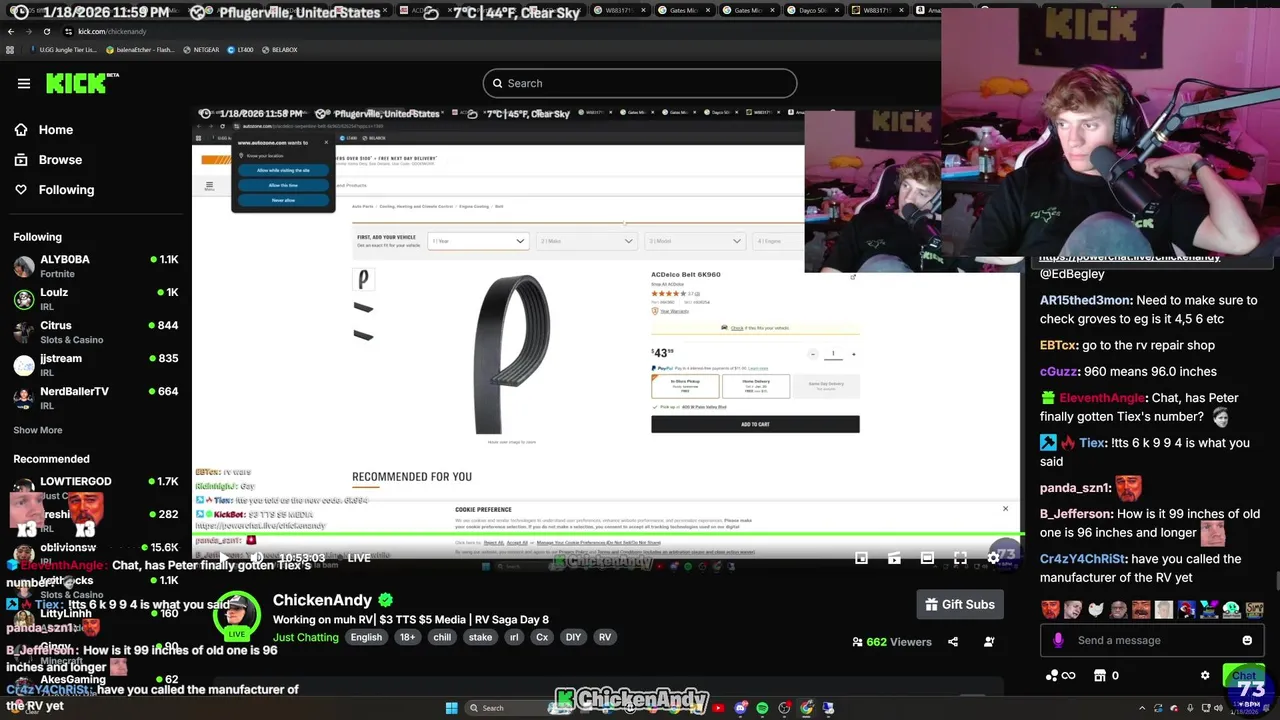The width and height of the screenshot is (1280, 720).
Task: Open LOWTIERGOD recommended channel
Action: pyautogui.click(x=96, y=488)
